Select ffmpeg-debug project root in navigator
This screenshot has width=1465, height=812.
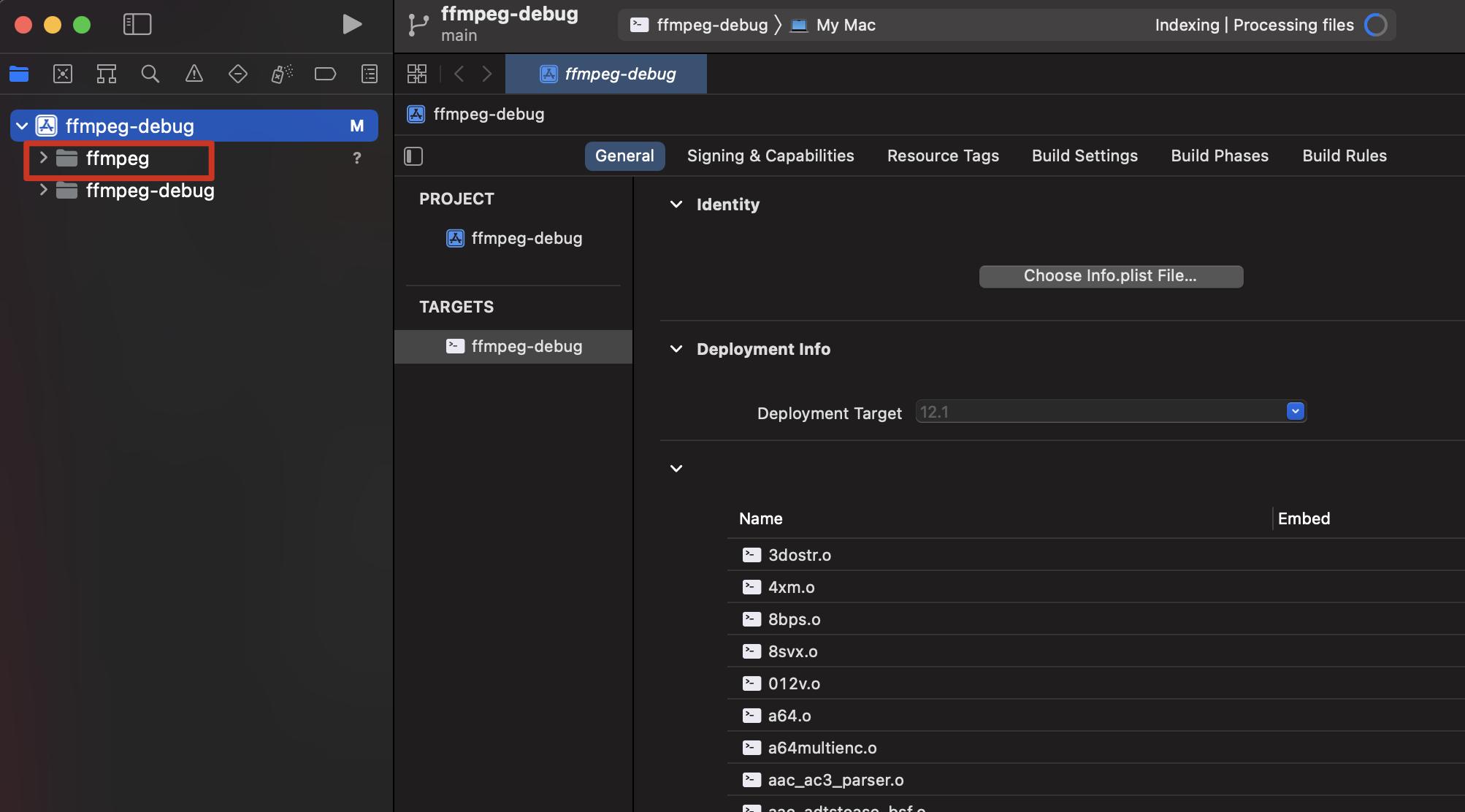194,126
